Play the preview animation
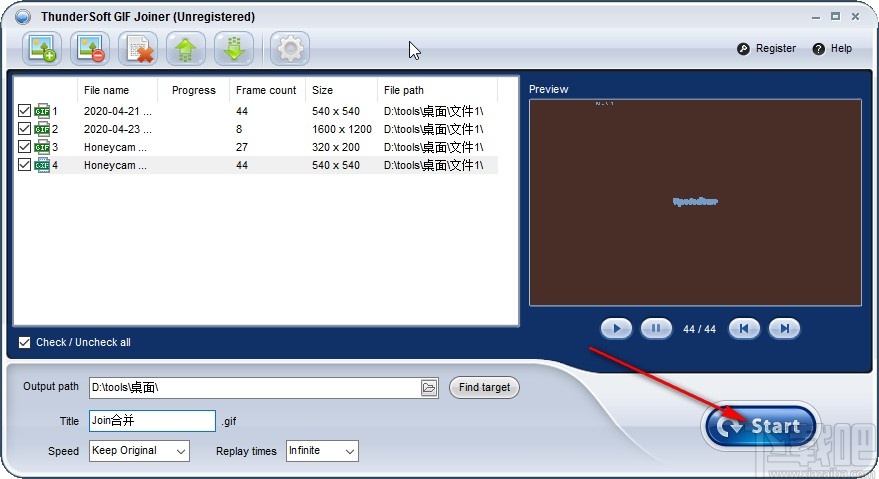The width and height of the screenshot is (879, 479). pyautogui.click(x=616, y=329)
